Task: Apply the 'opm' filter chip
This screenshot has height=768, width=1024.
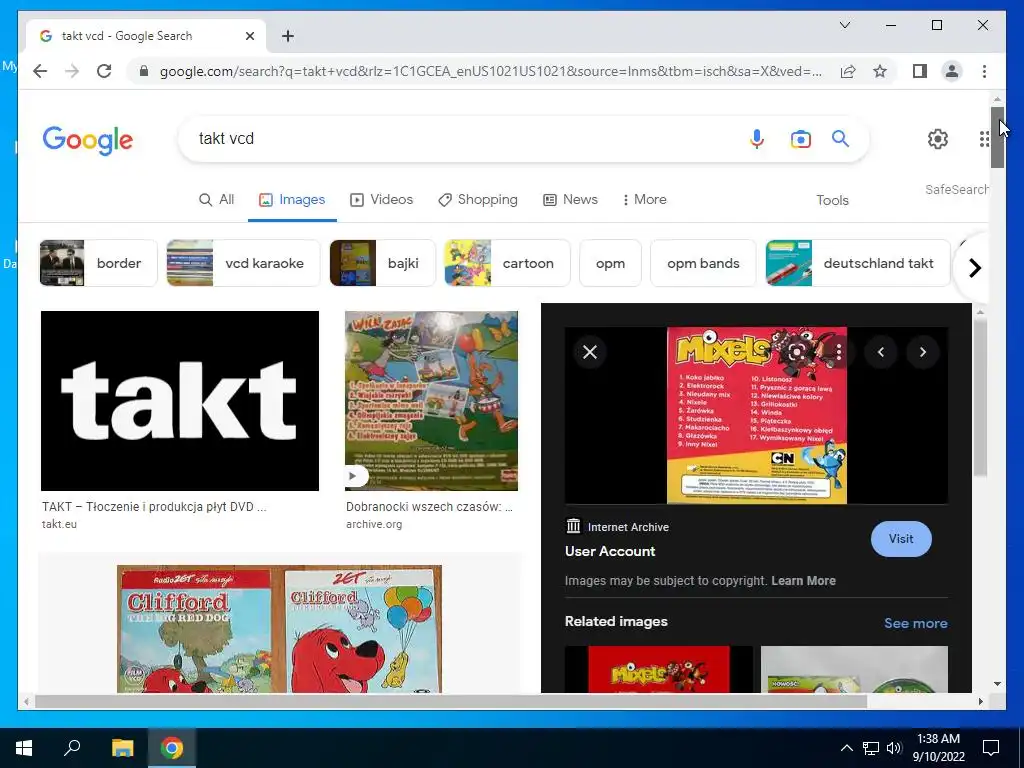Action: tap(610, 263)
